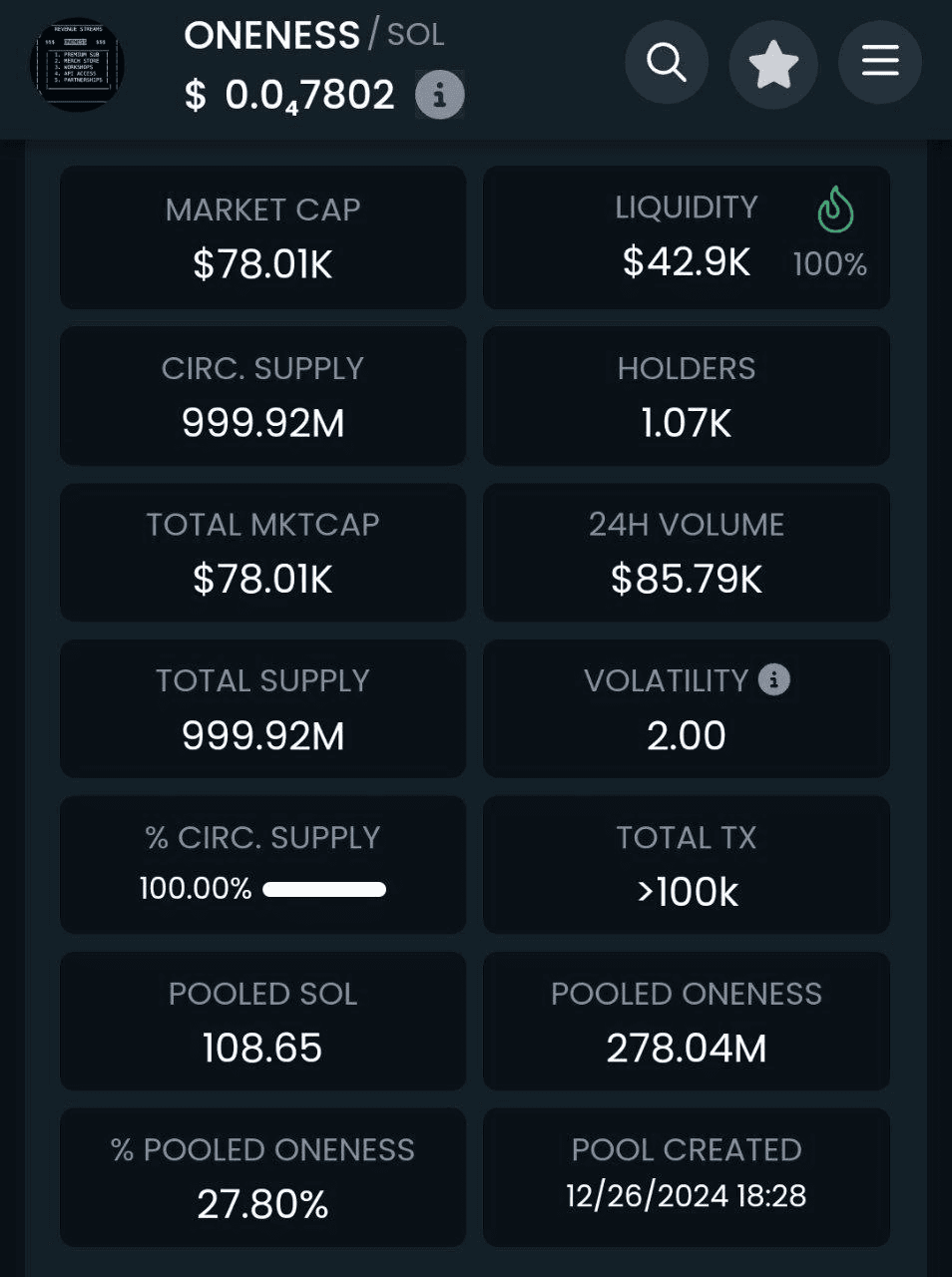The image size is (952, 1277).
Task: Click the green liquidity burn flame icon
Action: (835, 211)
